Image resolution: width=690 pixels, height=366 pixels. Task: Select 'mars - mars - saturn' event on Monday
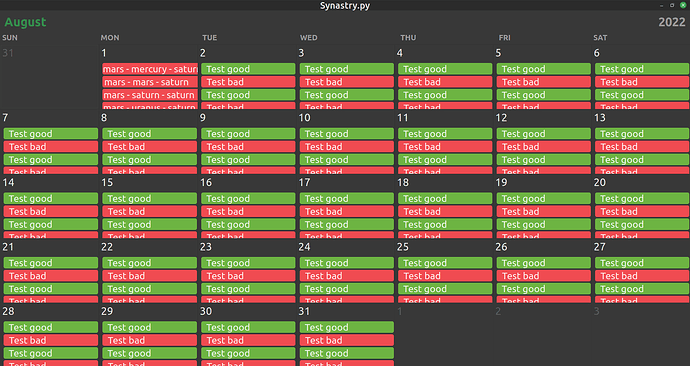click(150, 82)
